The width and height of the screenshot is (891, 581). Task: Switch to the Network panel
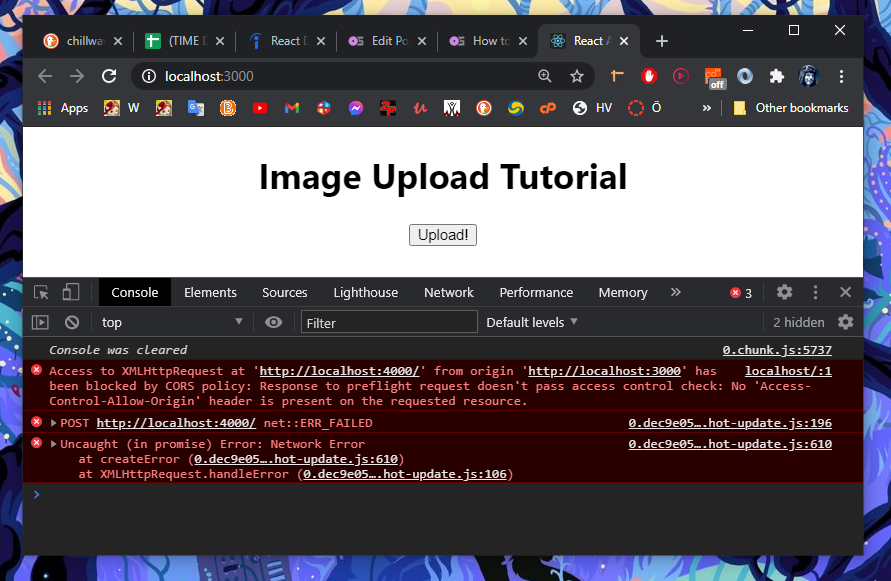click(x=448, y=292)
